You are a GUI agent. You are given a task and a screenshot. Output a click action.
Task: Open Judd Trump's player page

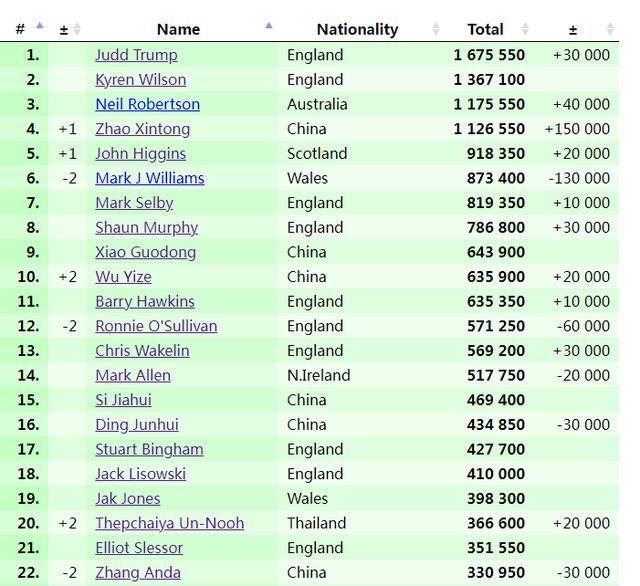click(x=136, y=55)
